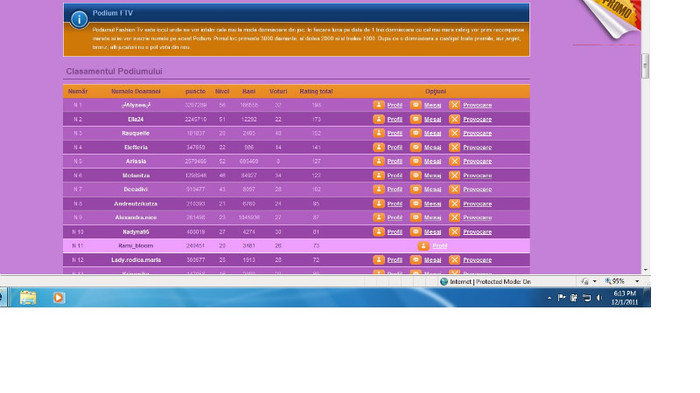This screenshot has height=393, width=700.
Task: Click Provocare link for Alexandra.nico
Action: coord(477,217)
